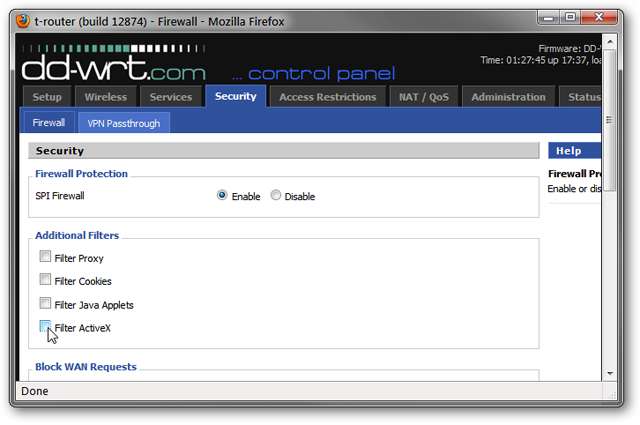The width and height of the screenshot is (640, 425).
Task: Tick the Filter ActiveX checkbox
Action: 45,326
